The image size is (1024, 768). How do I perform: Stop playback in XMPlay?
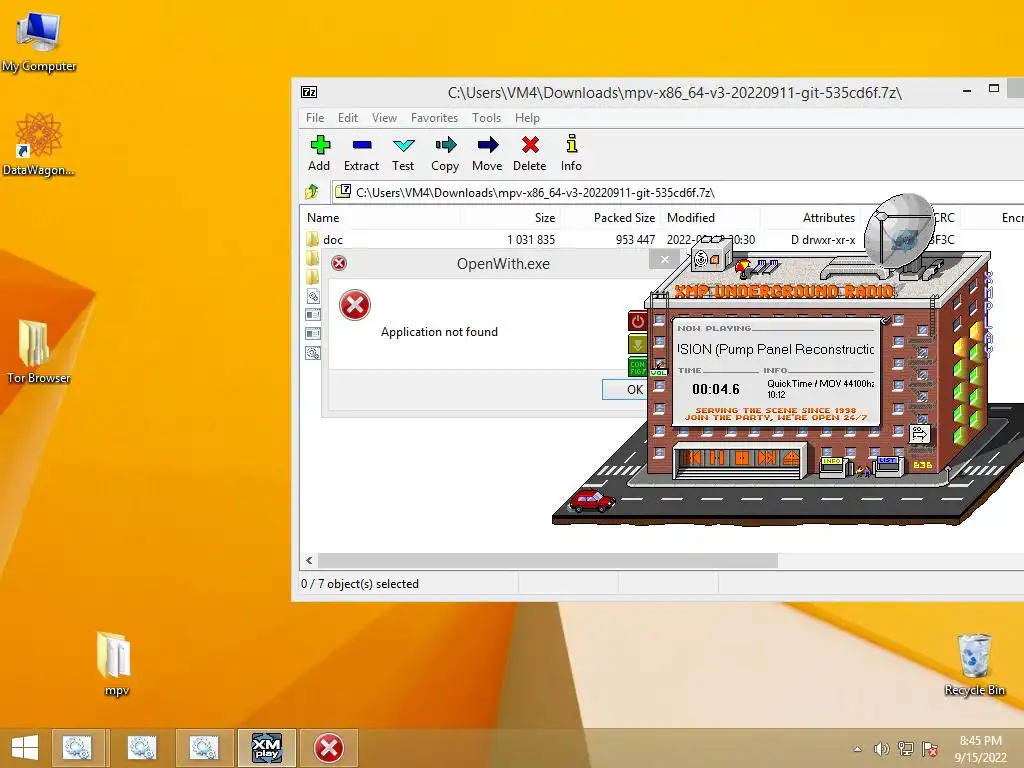coord(742,458)
